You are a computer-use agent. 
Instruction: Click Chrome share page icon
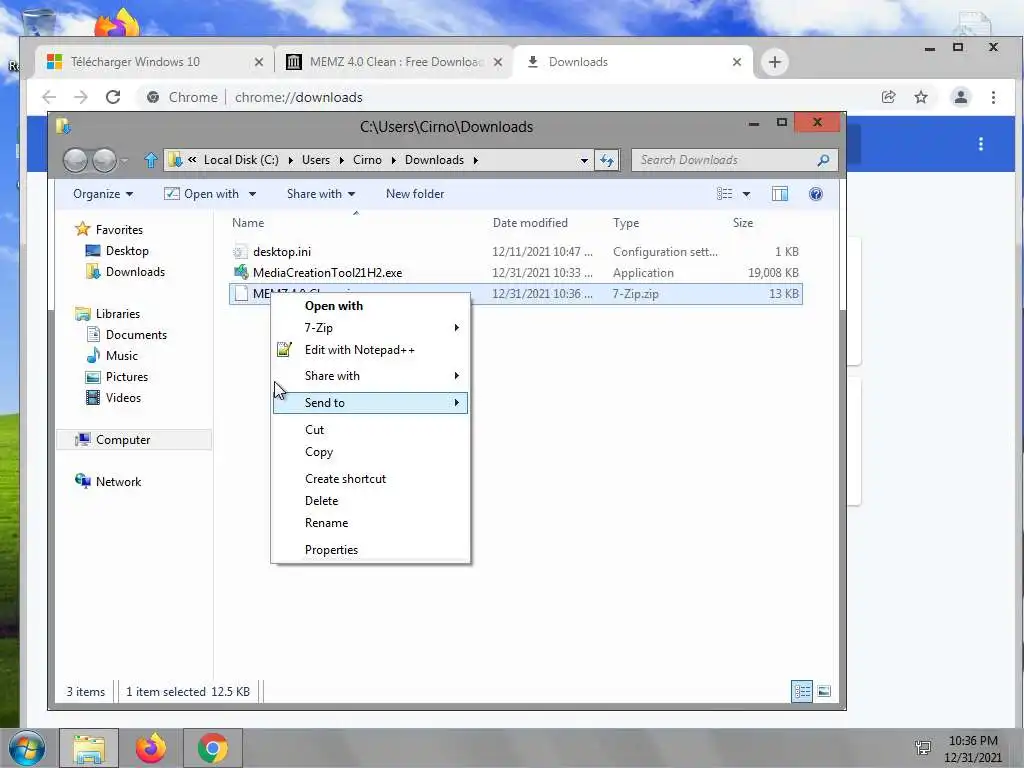(x=888, y=97)
